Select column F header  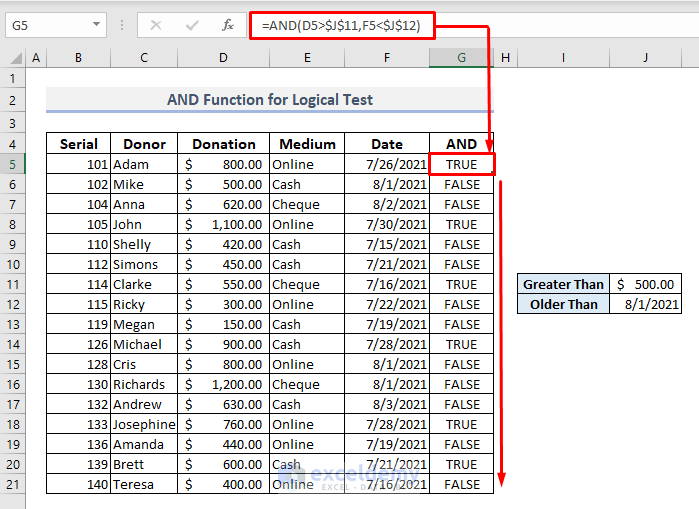pyautogui.click(x=387, y=58)
